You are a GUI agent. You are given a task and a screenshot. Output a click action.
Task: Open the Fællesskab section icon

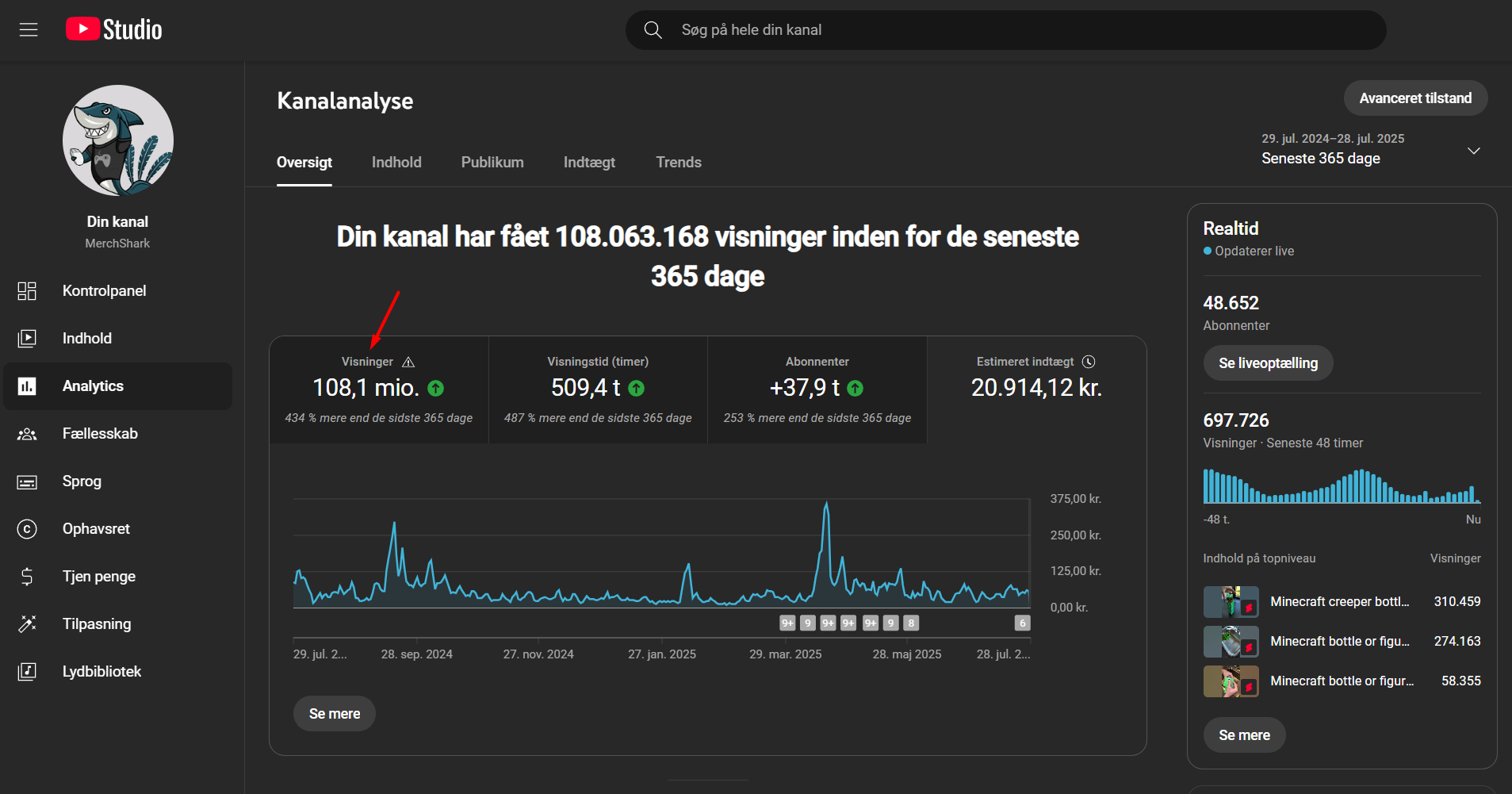[27, 434]
